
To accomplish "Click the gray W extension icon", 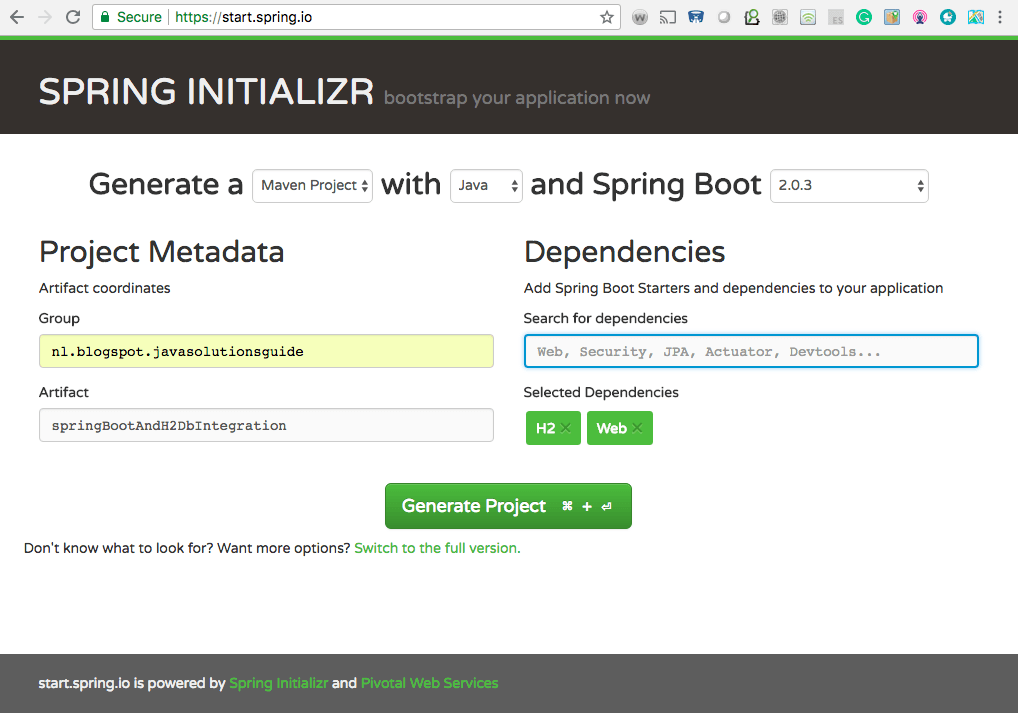I will (639, 18).
